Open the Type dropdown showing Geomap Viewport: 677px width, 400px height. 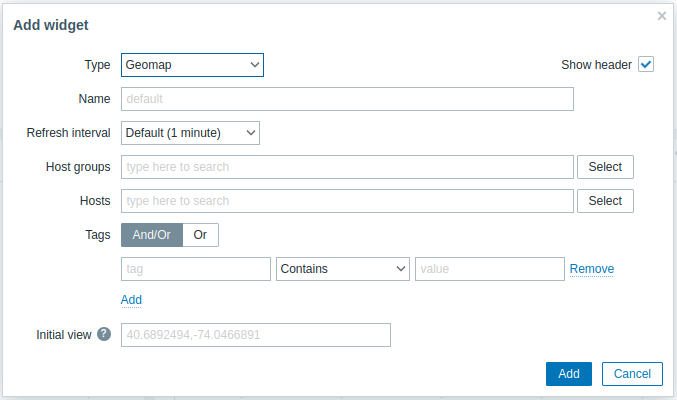[x=192, y=65]
